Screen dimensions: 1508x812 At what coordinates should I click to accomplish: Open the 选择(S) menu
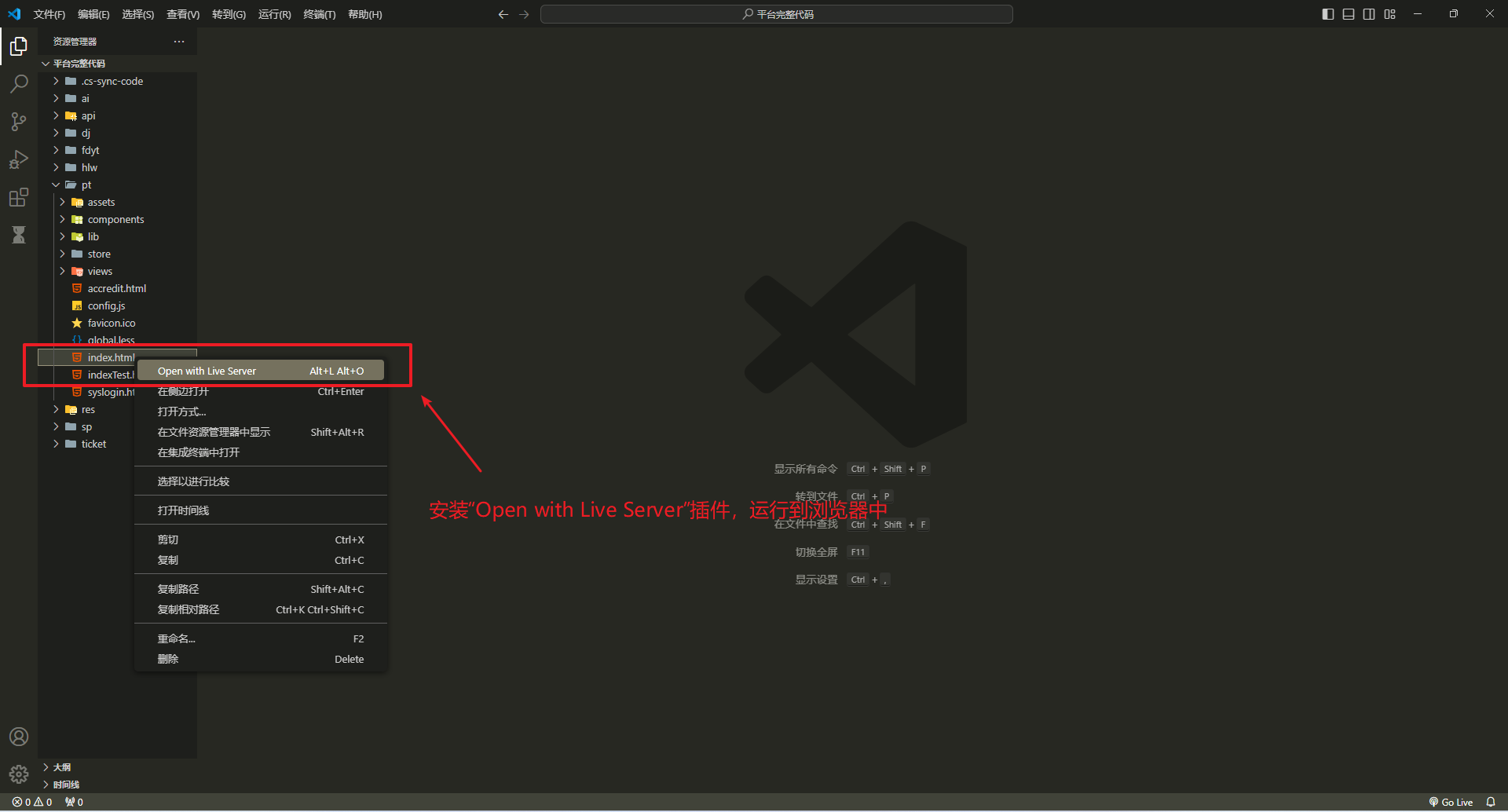pos(138,14)
